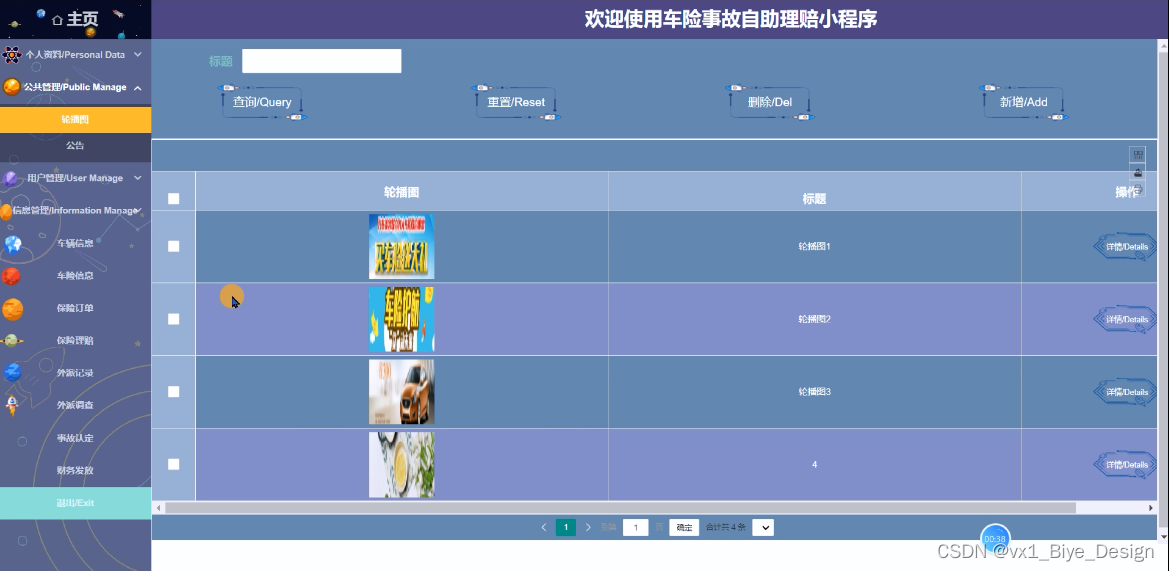The width and height of the screenshot is (1169, 571).
Task: Click the ringed planet icon beside 保险理赔
Action: tap(11, 341)
